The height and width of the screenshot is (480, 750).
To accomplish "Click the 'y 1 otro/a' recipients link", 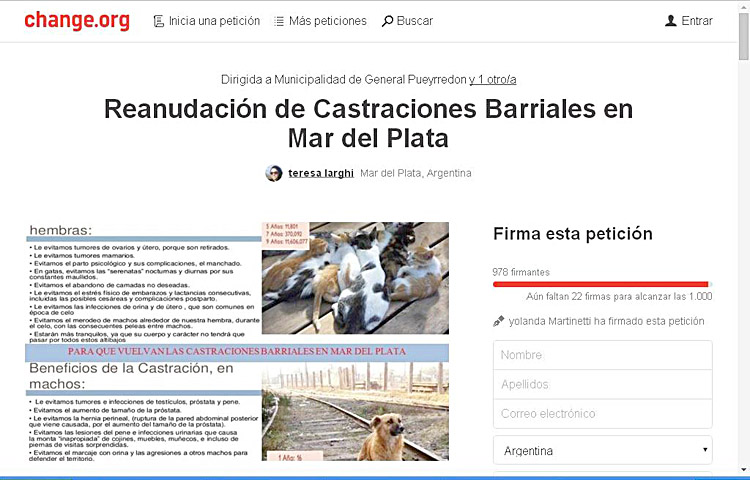I will [493, 79].
